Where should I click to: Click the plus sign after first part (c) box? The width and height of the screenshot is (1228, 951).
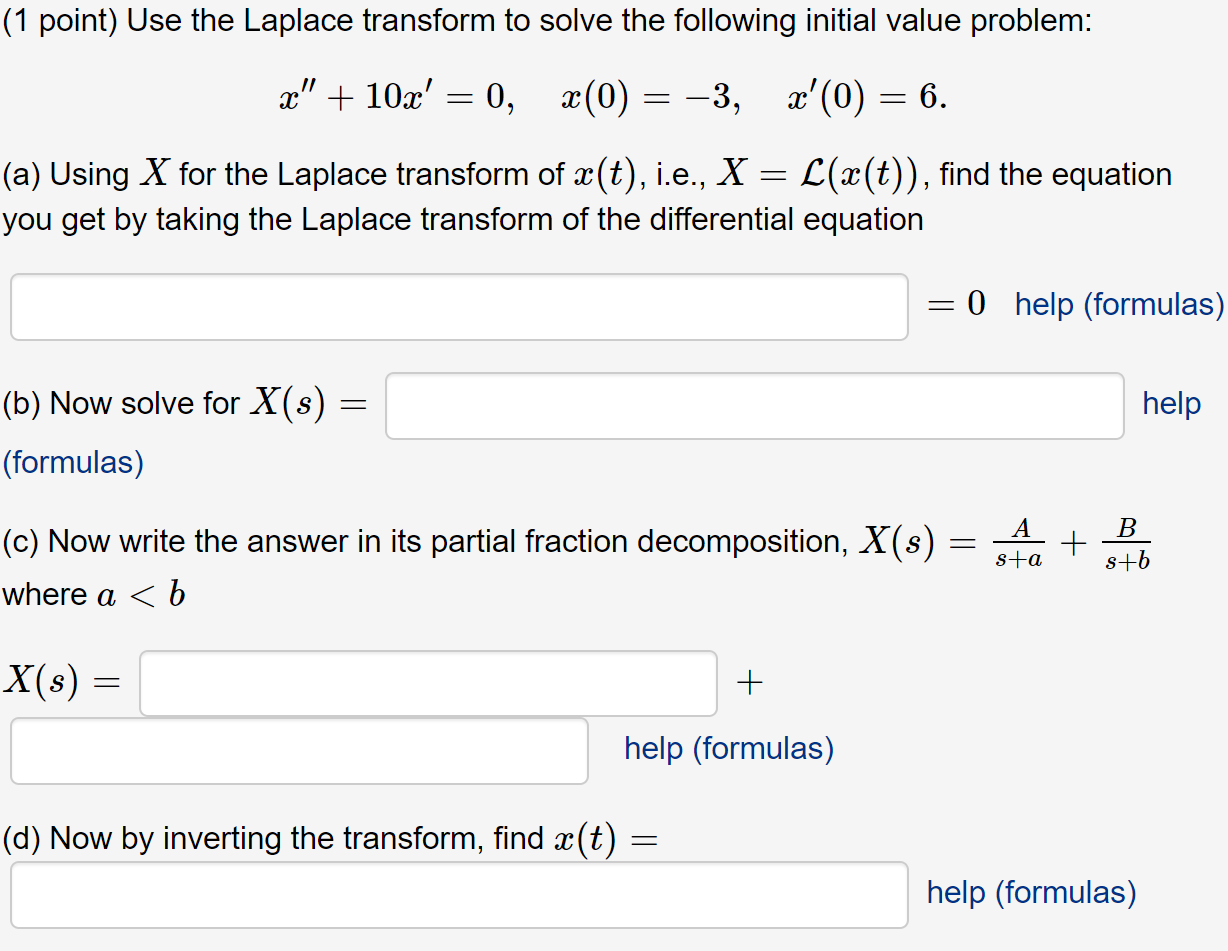click(748, 684)
